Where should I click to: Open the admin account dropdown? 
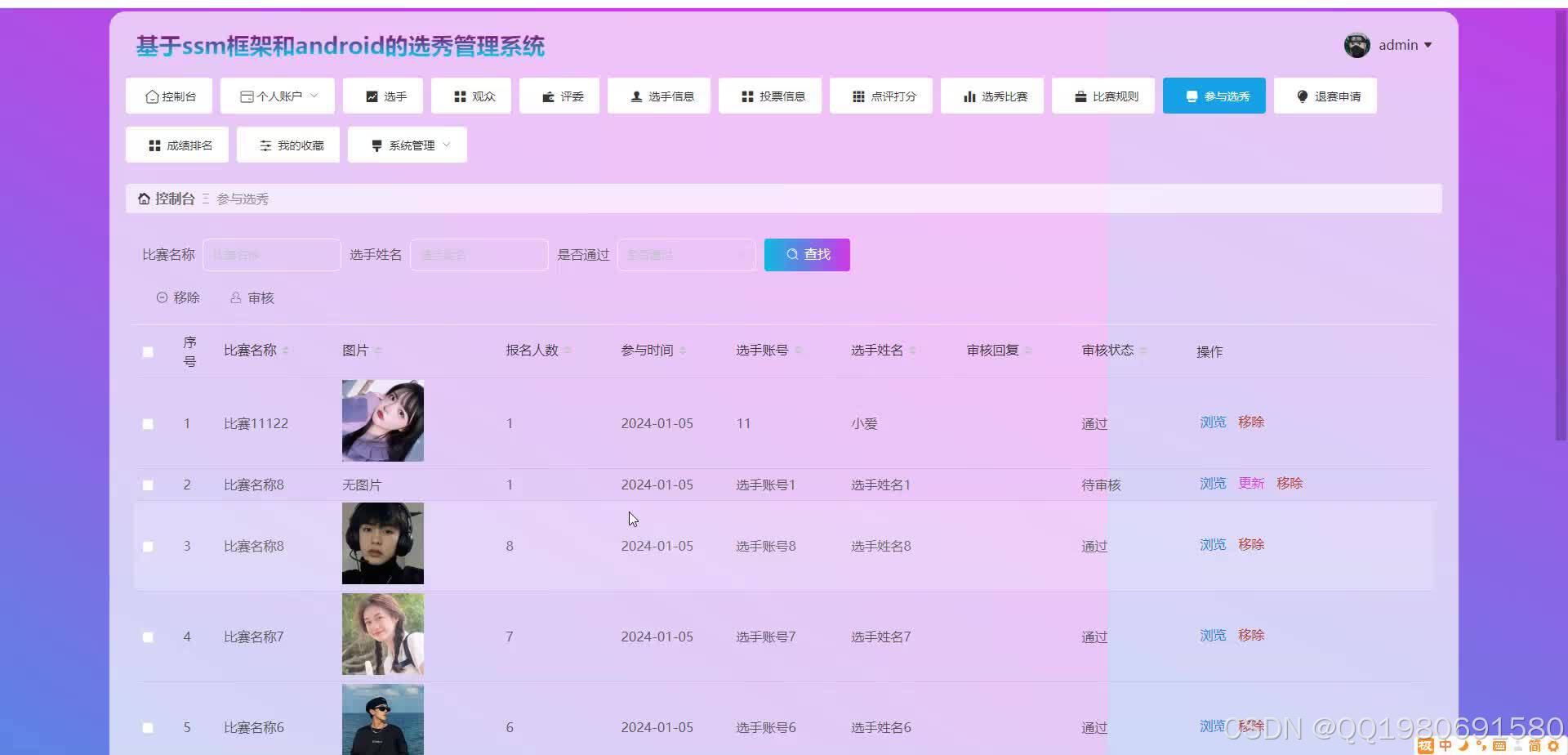point(1398,45)
